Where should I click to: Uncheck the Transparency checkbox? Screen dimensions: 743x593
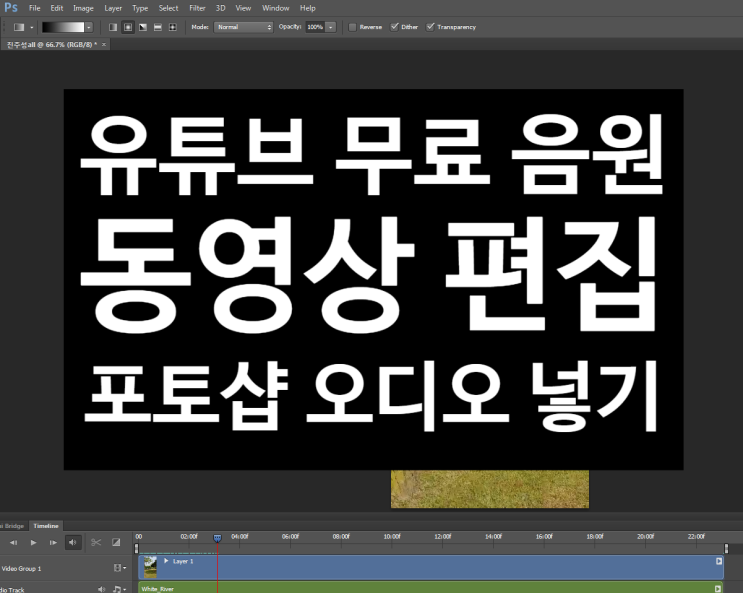[430, 27]
